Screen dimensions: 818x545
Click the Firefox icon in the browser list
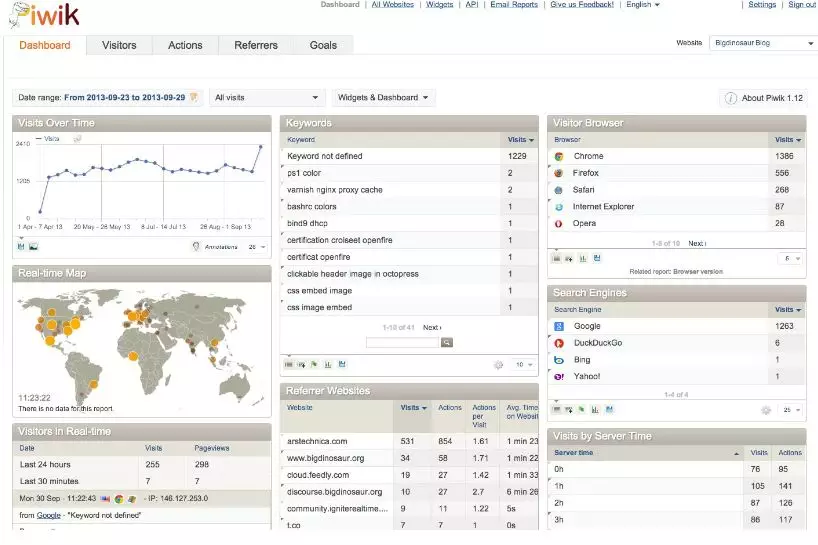(559, 173)
